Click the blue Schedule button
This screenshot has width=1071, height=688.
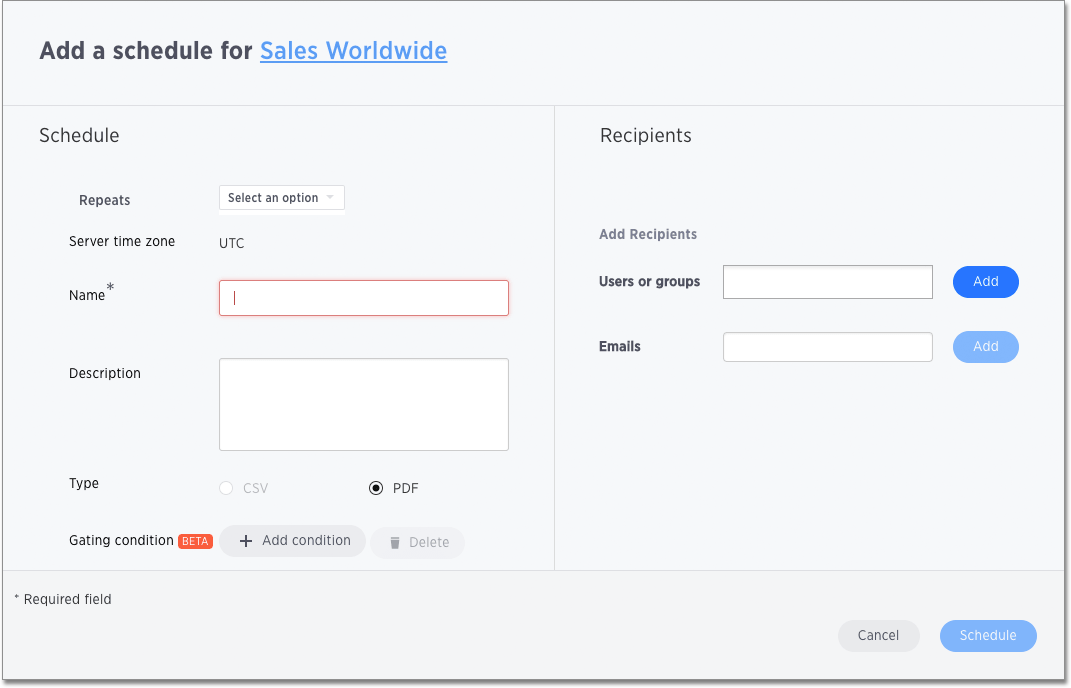(x=987, y=635)
